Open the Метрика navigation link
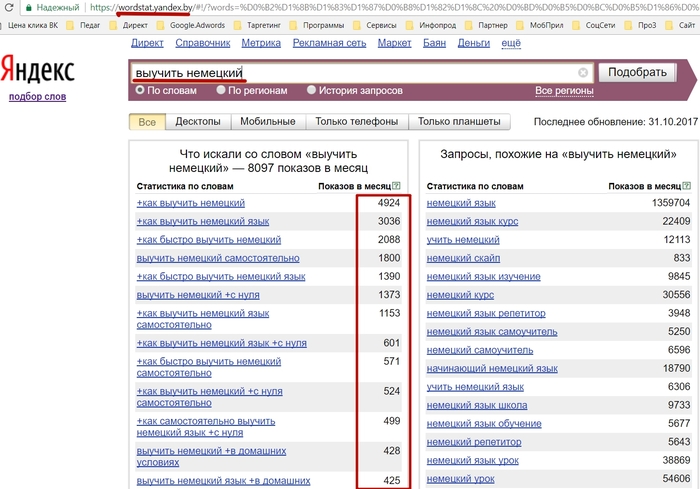Screen dimensions: 700x489 (261, 43)
